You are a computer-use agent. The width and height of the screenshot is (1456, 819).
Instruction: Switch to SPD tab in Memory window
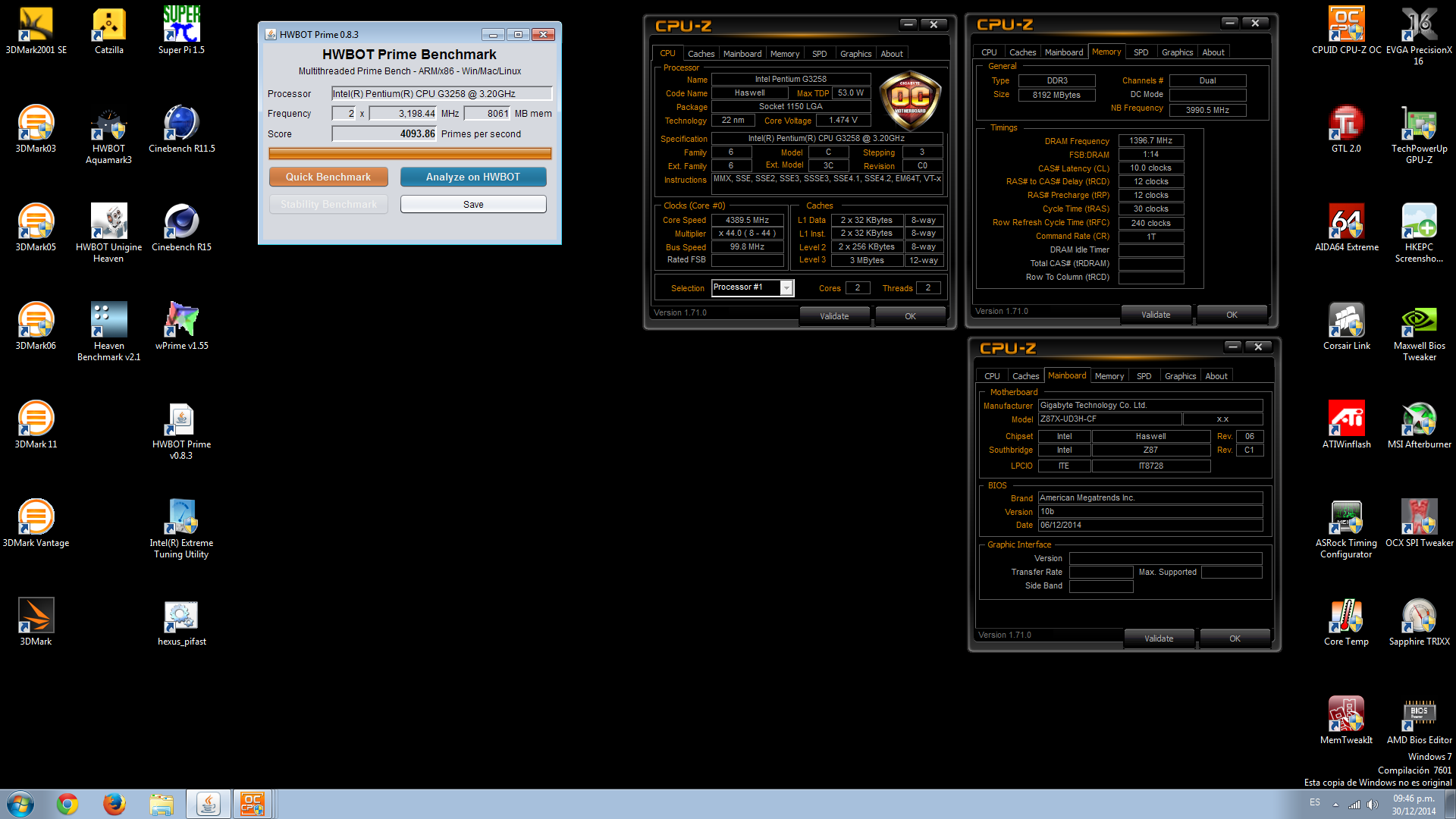[1141, 52]
